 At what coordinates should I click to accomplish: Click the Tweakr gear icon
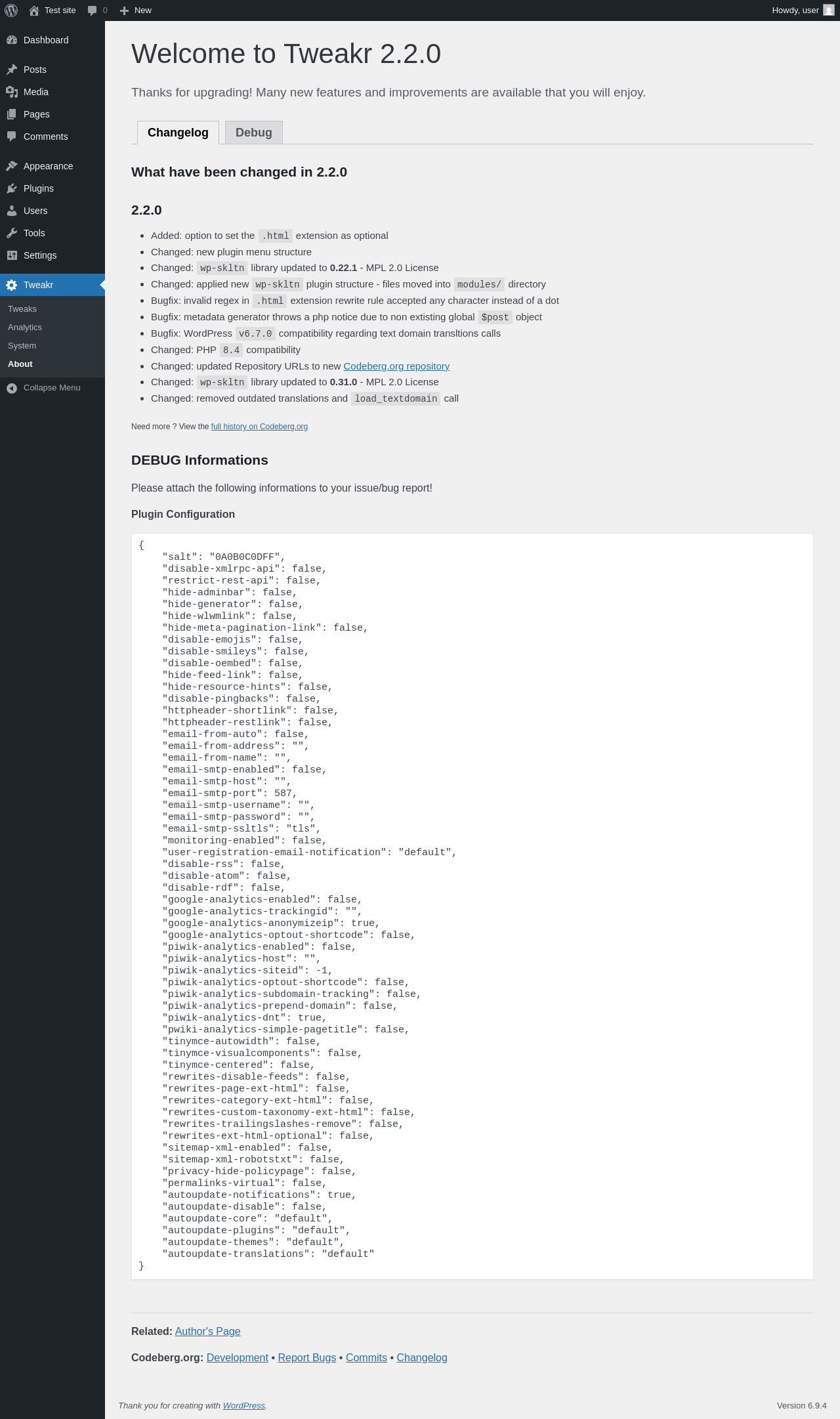(12, 285)
